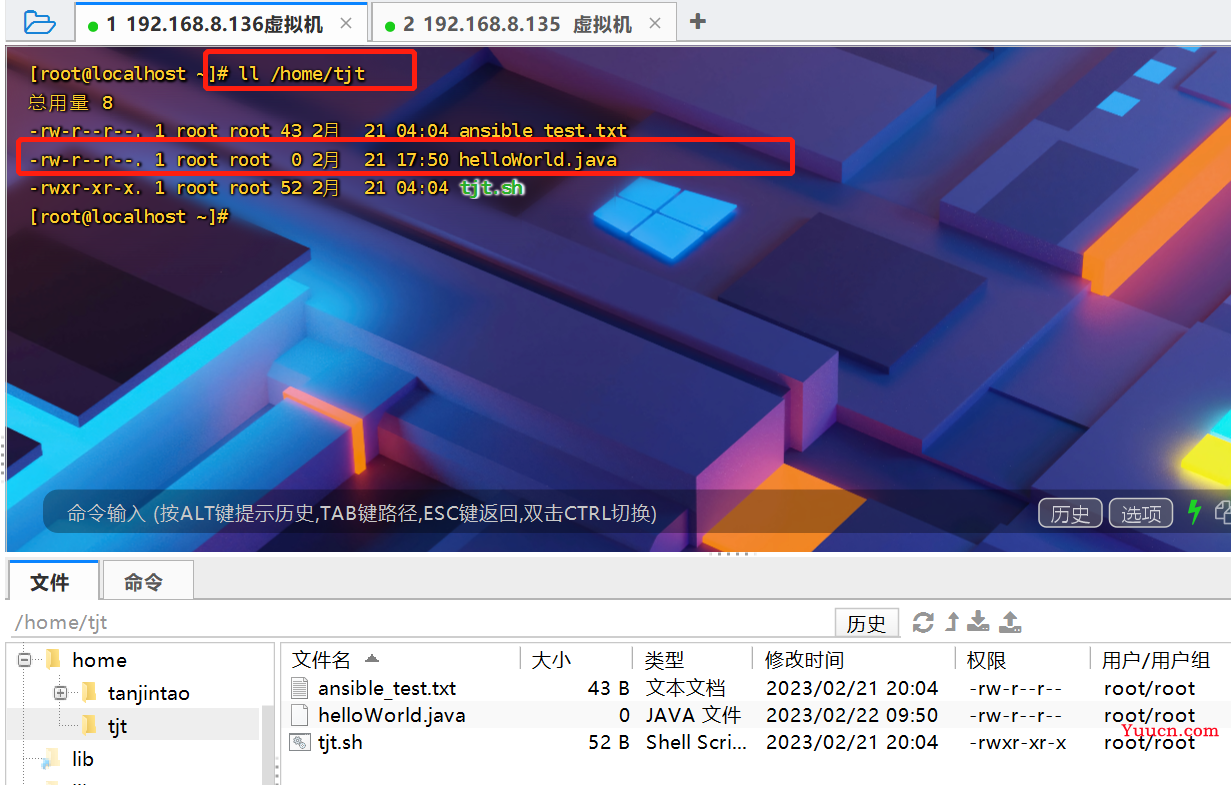Click the -rwxr-xr-x permission cell
The image size is (1231, 785).
click(1018, 742)
